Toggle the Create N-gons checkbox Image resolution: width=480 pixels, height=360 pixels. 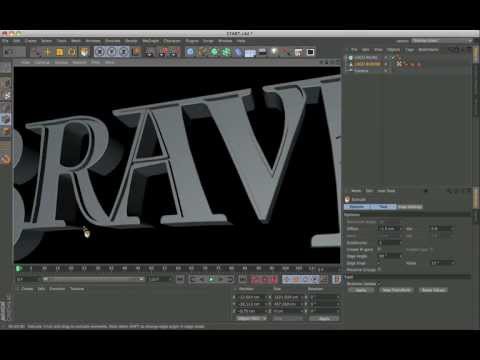click(379, 249)
